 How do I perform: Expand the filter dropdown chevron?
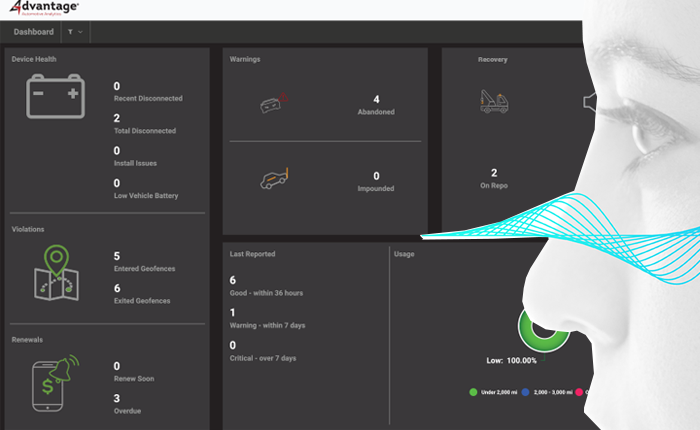(80, 32)
